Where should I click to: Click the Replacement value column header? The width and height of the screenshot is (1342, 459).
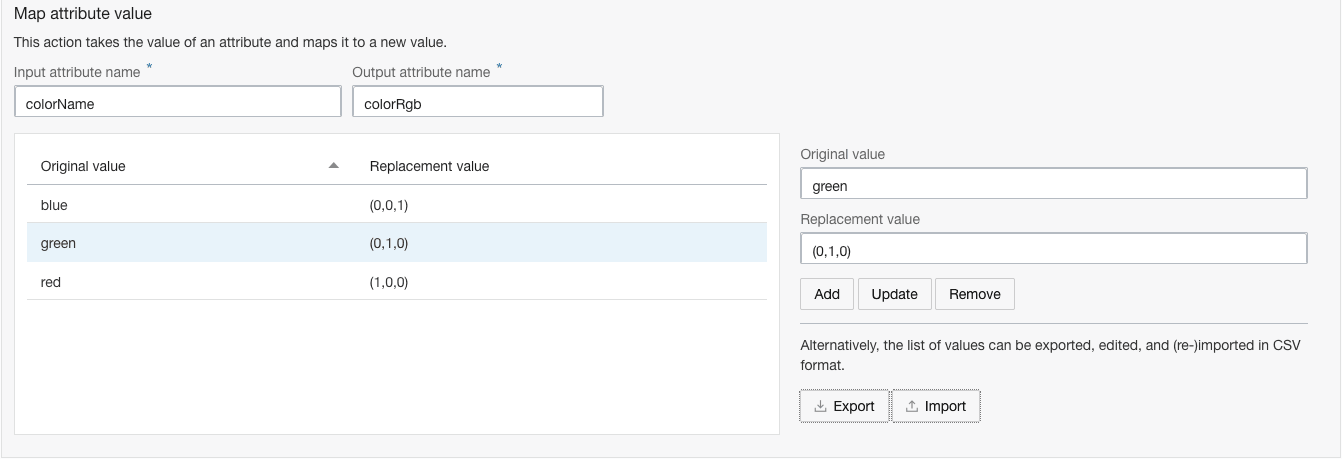point(429,166)
